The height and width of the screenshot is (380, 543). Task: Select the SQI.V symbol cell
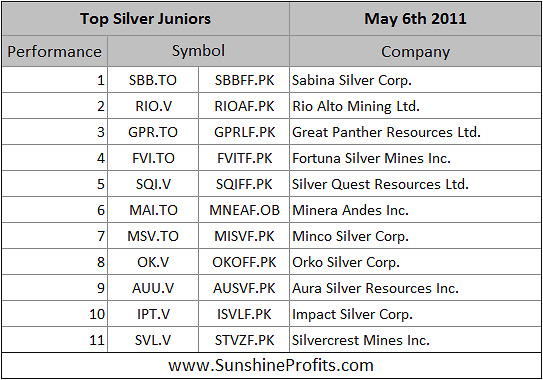pos(153,184)
